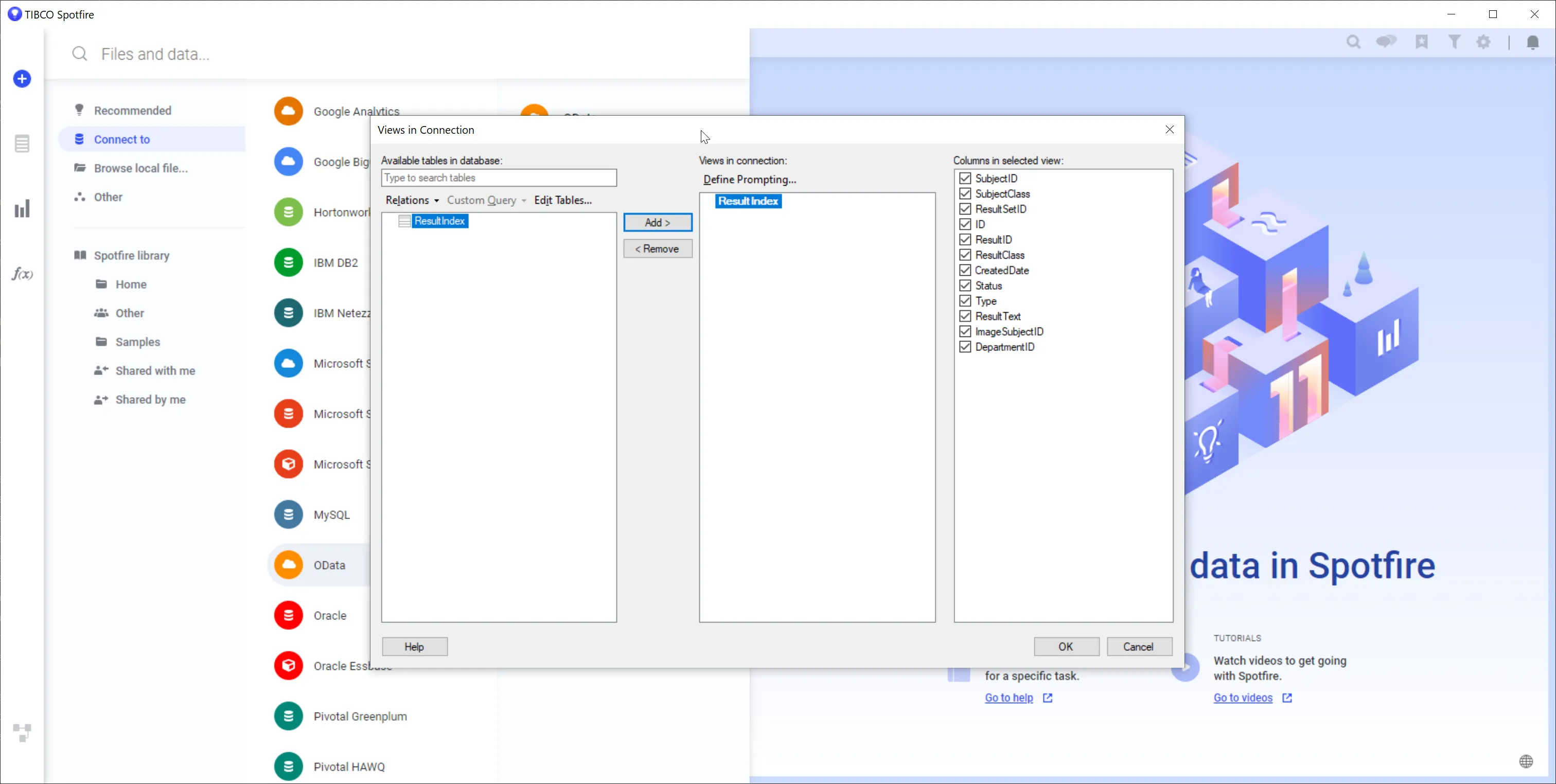Select Recommended in the data menu
The width and height of the screenshot is (1556, 784).
coord(132,111)
